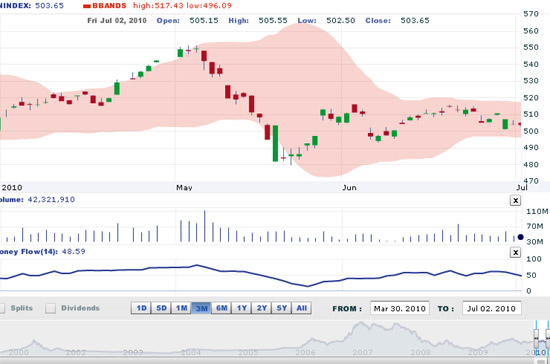Screen dimensions: 550x364
Task: Click the FROM date field
Action: pyautogui.click(x=400, y=309)
